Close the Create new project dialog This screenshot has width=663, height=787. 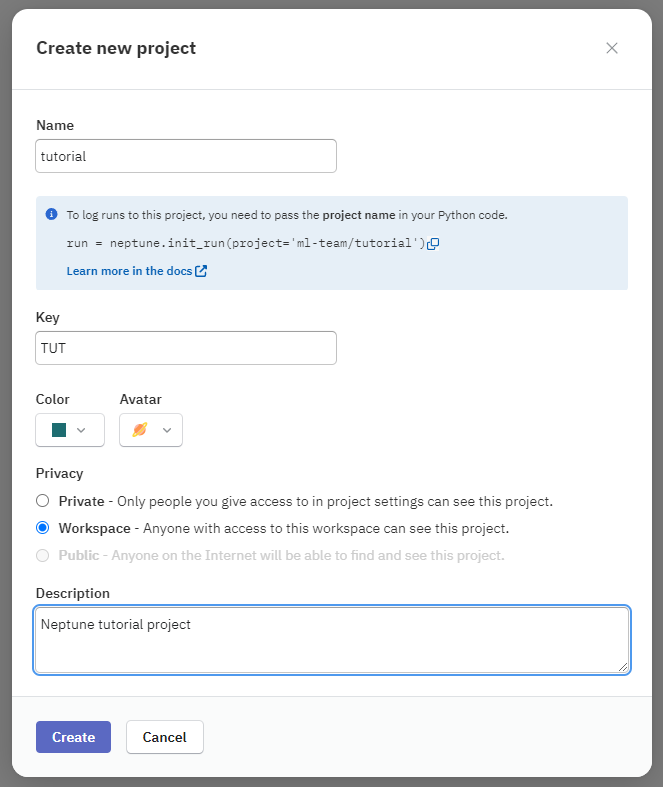[612, 48]
